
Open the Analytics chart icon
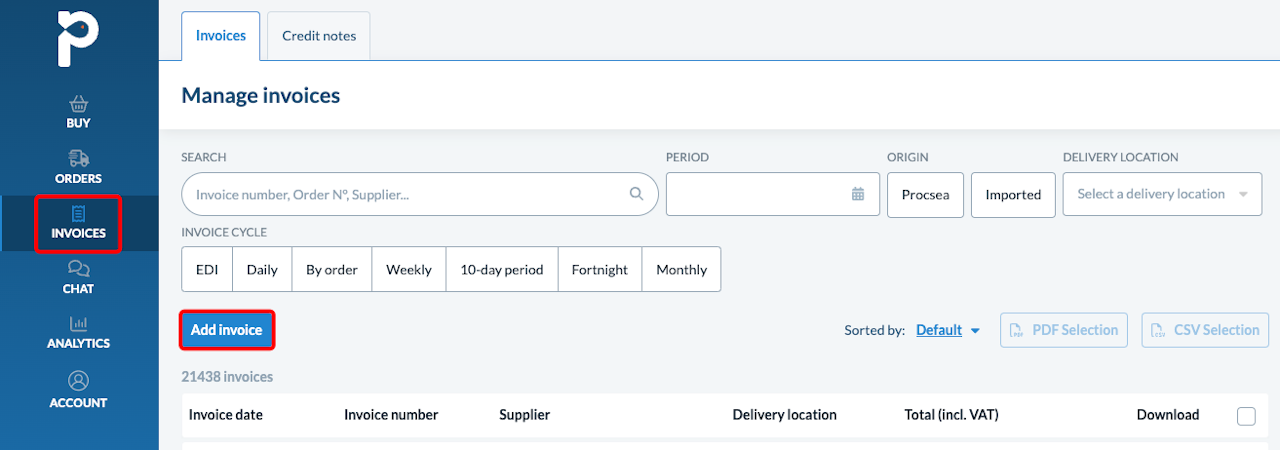coord(78,324)
